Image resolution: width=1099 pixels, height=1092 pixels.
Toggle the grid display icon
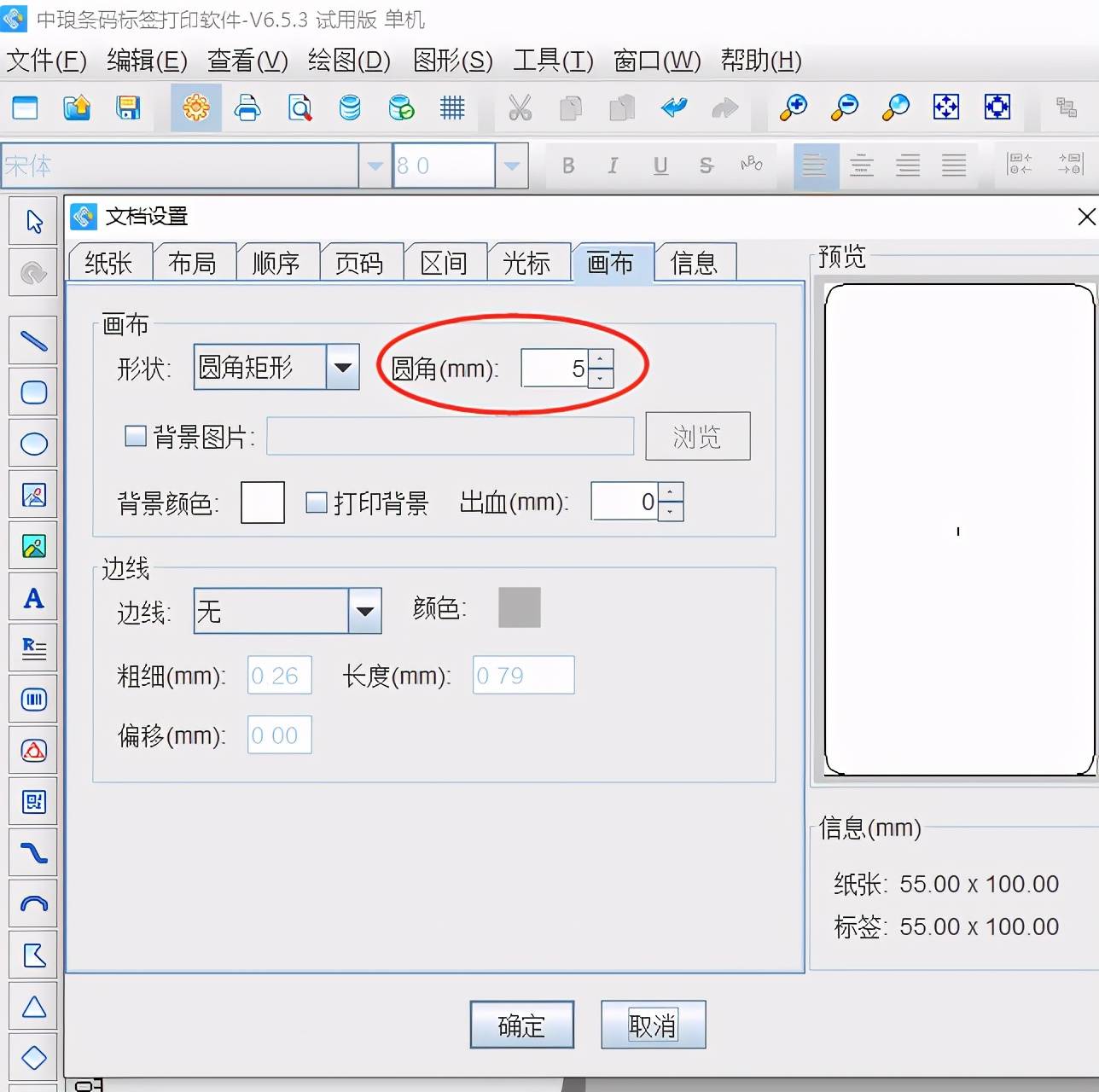tap(452, 107)
